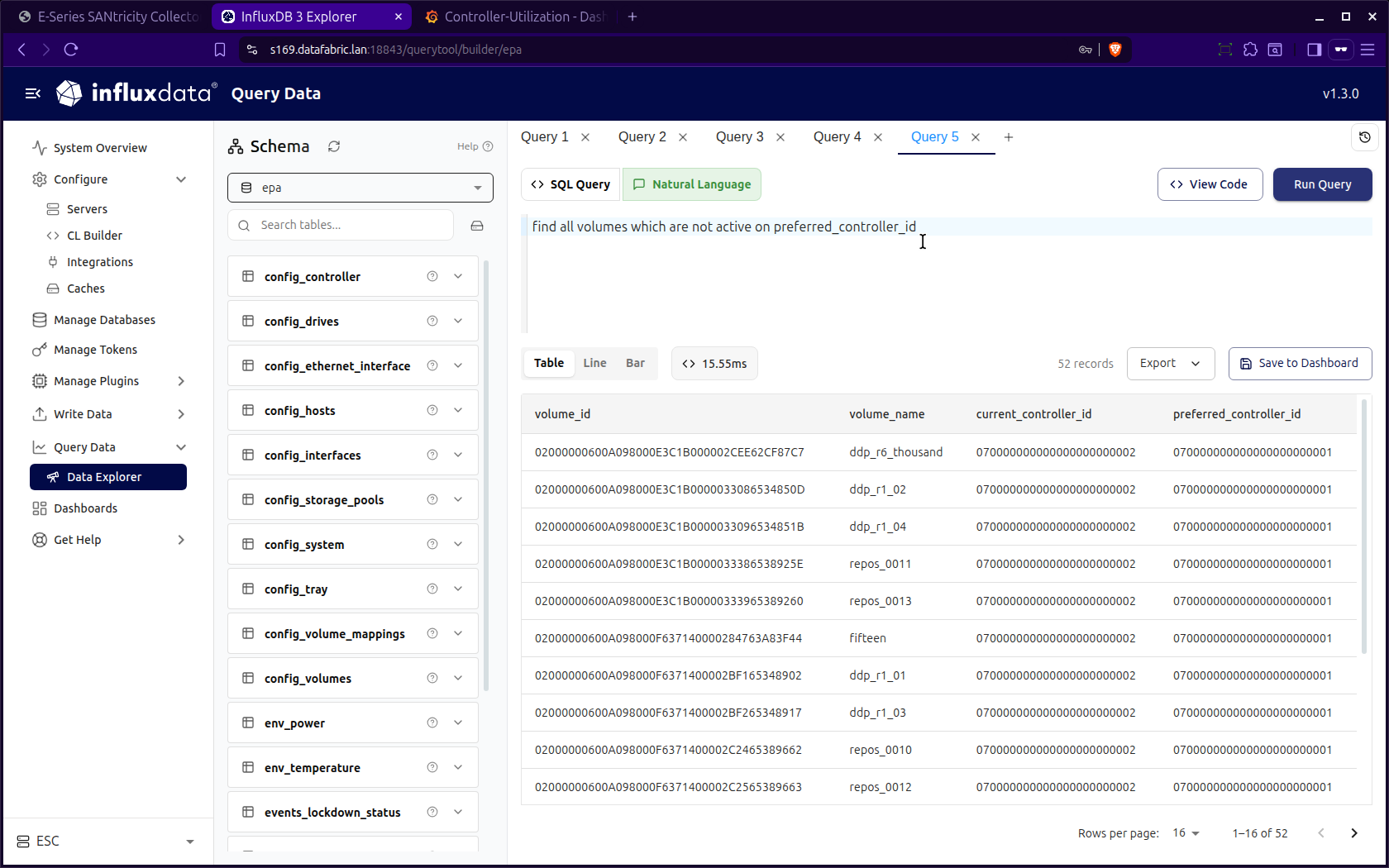1389x868 pixels.
Task: Add a new query tab
Action: [1009, 137]
